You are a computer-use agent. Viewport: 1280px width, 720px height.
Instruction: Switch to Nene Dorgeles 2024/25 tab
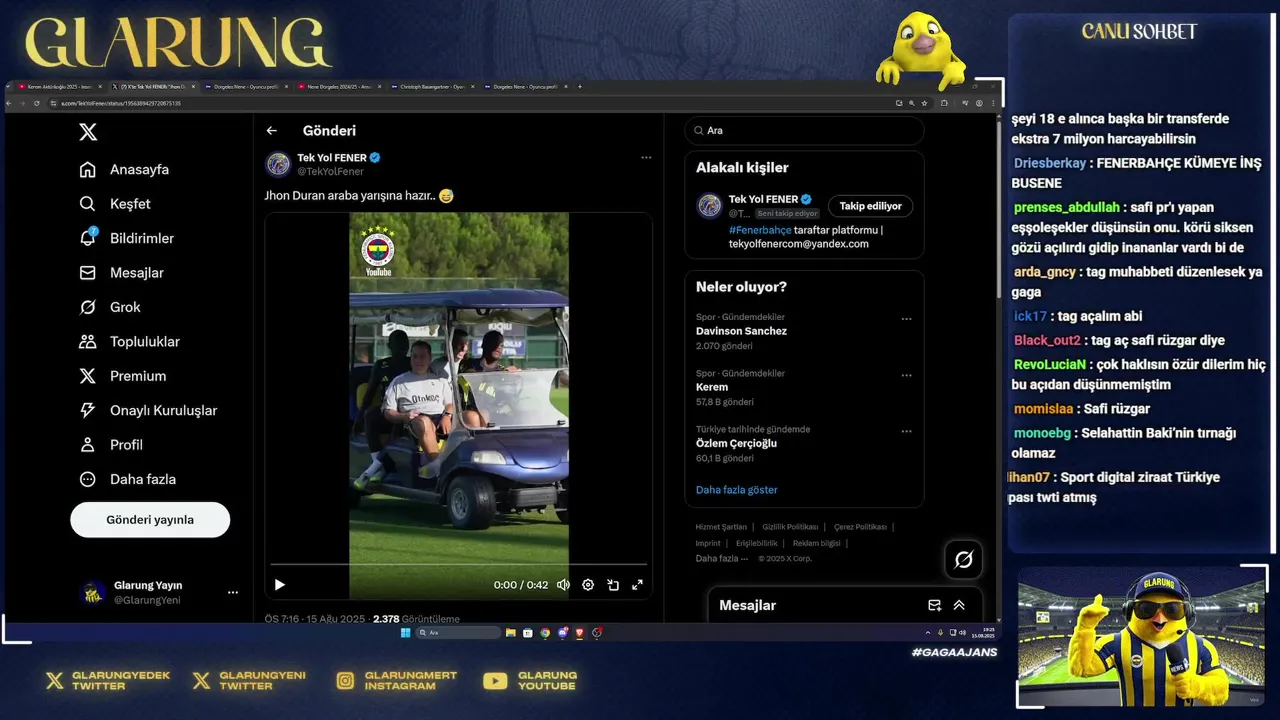click(340, 87)
